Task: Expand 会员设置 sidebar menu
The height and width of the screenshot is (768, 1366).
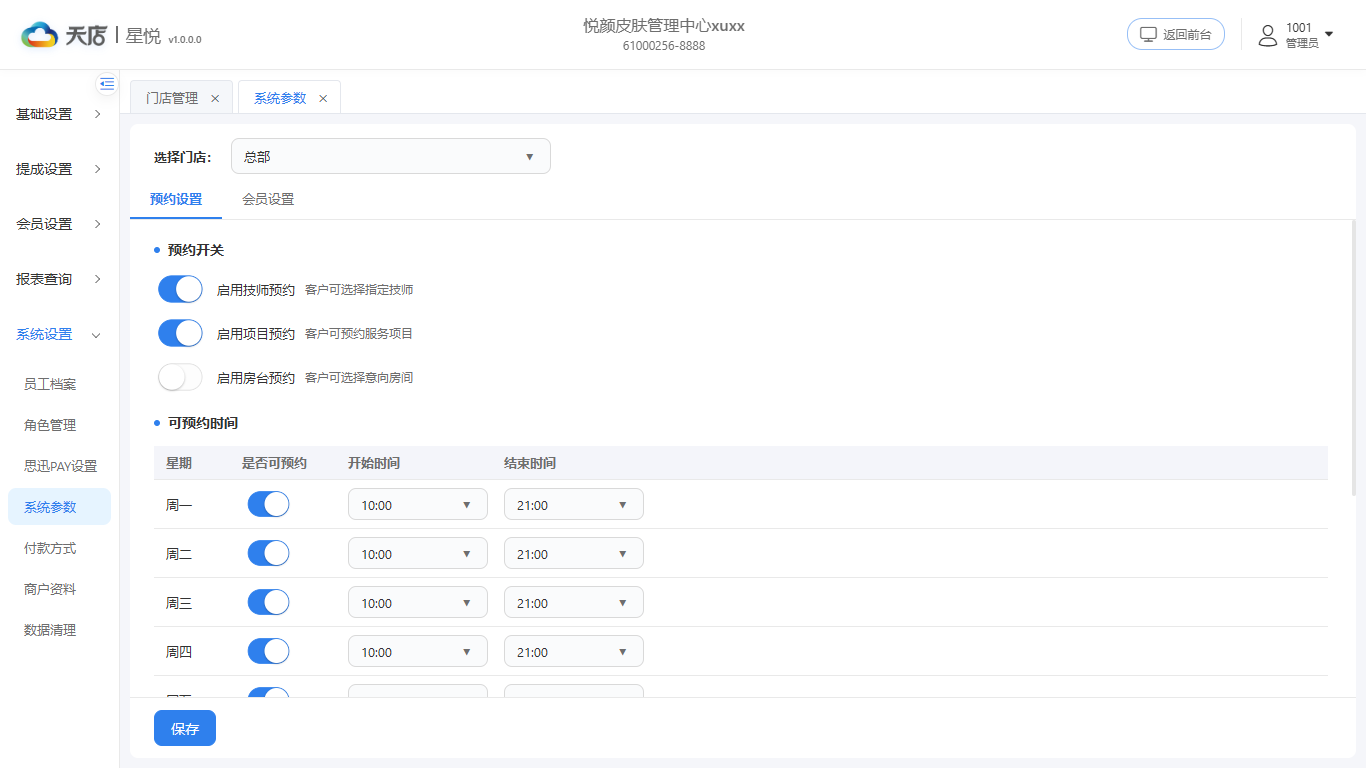Action: point(59,224)
